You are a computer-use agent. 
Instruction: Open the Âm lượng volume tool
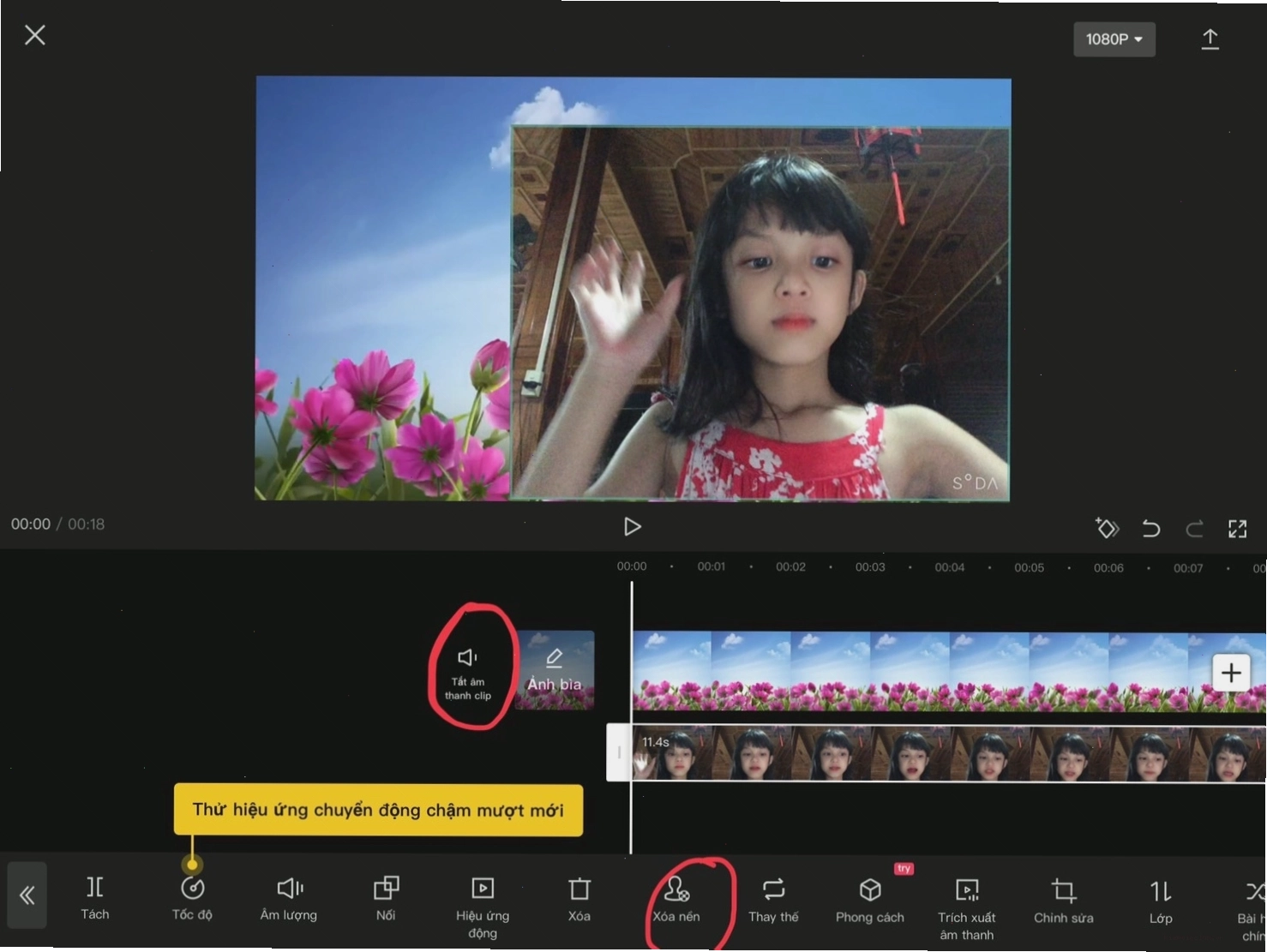click(x=289, y=898)
